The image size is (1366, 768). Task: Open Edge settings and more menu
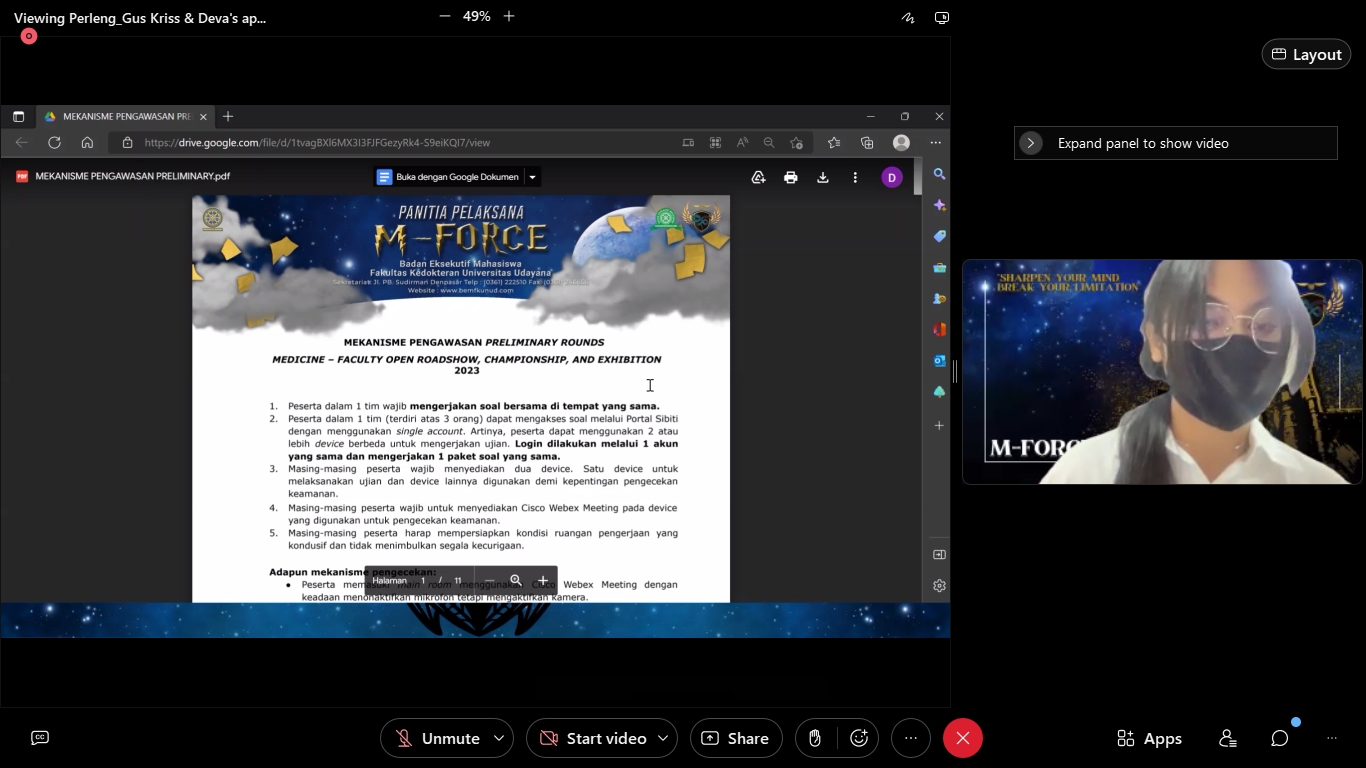(936, 143)
